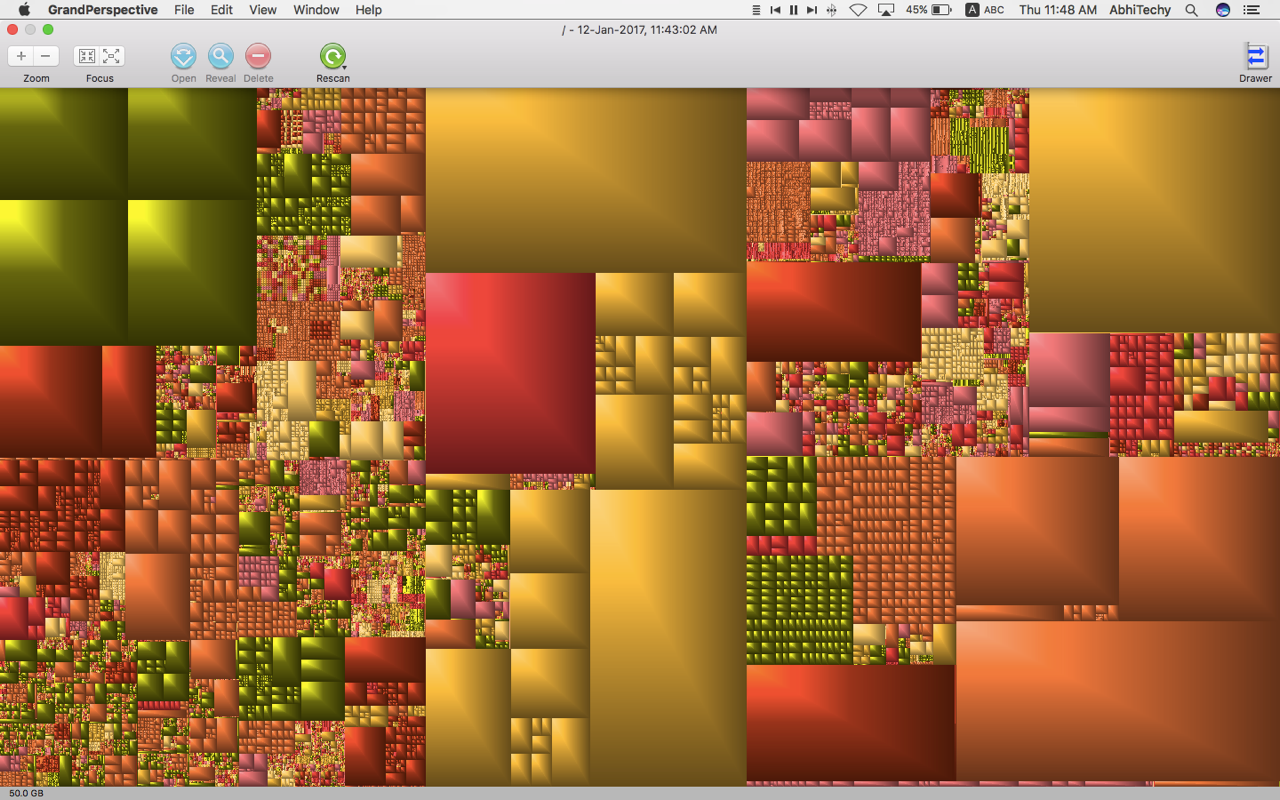Open the Window menu

(315, 10)
